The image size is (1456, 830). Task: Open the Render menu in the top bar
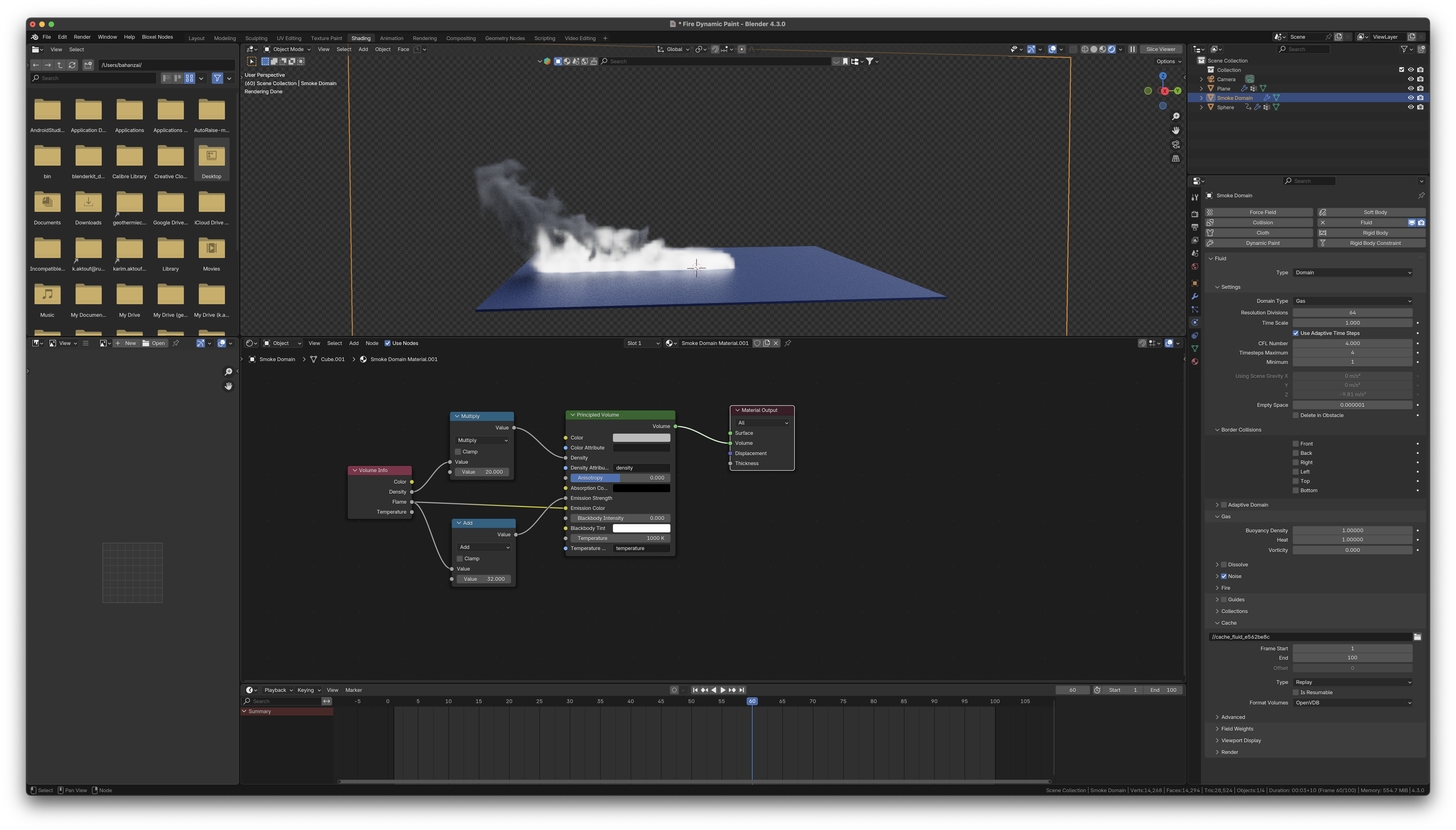click(82, 37)
